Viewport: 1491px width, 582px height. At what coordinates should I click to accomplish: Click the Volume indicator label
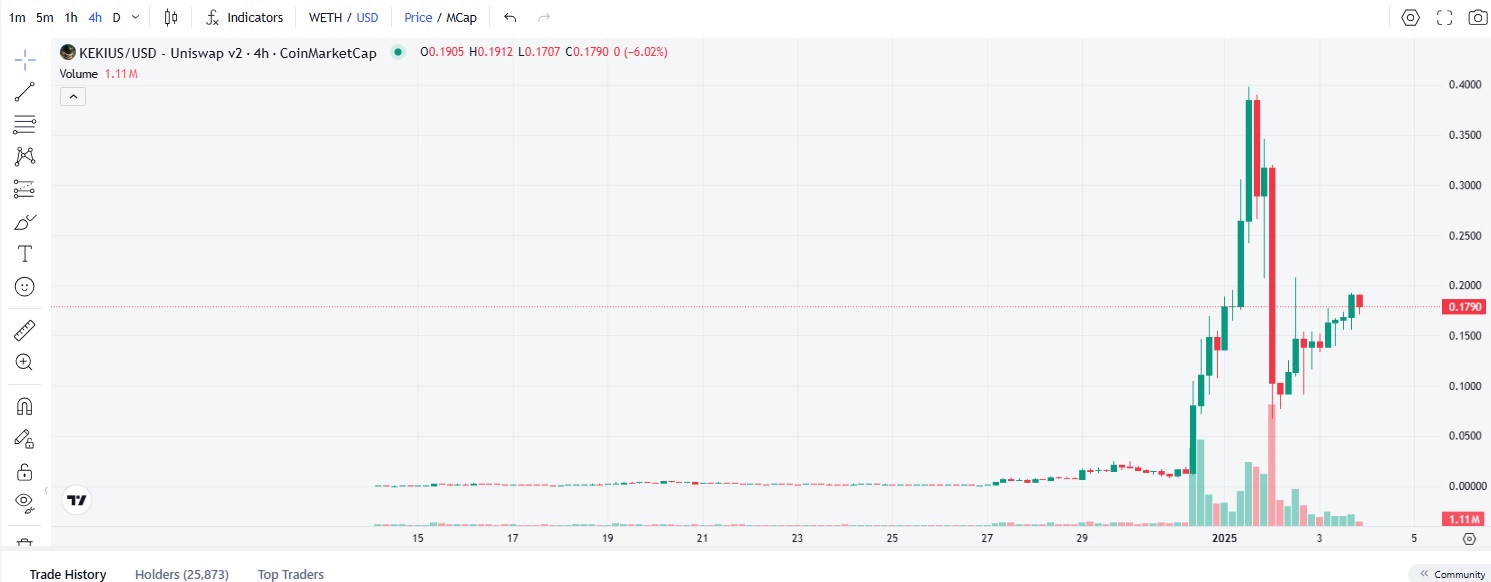coord(79,74)
